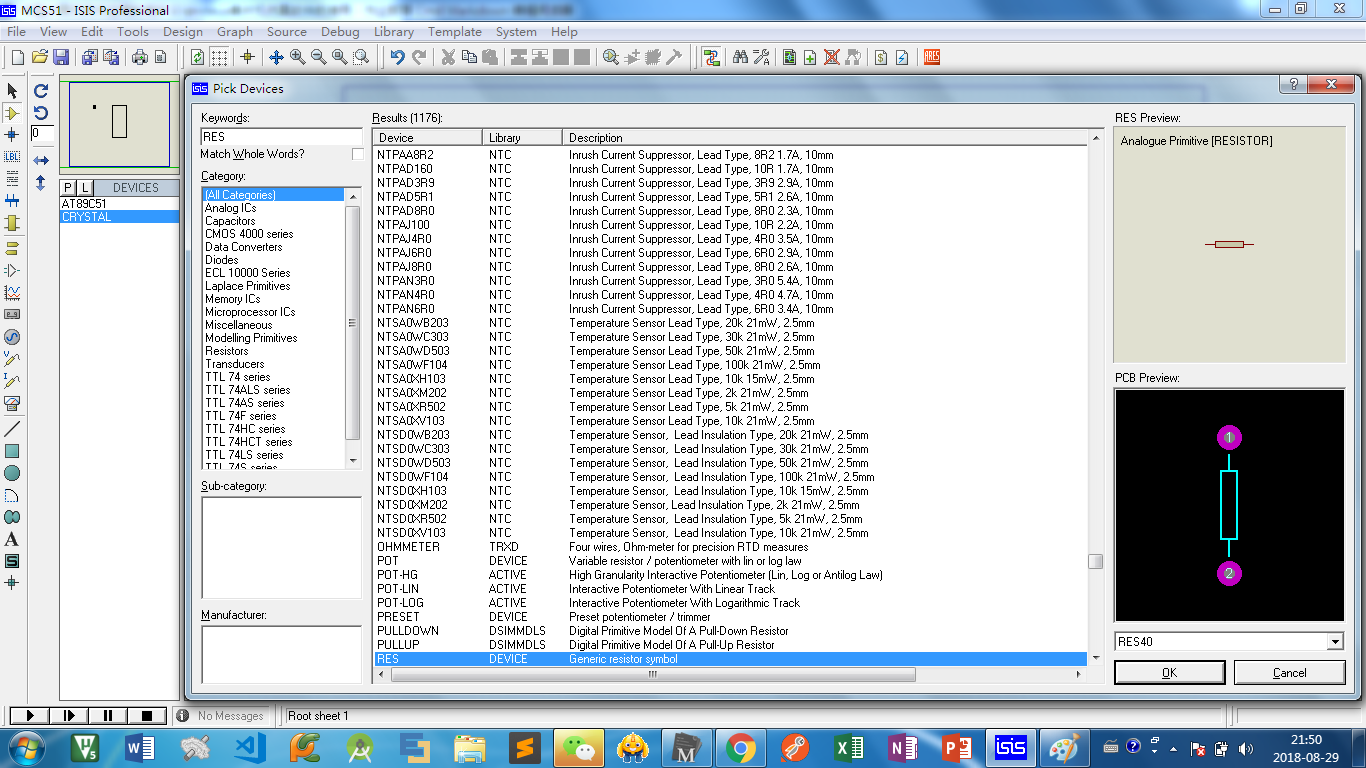Click the simulation Pause button
Viewport: 1366px width, 768px height.
108,716
